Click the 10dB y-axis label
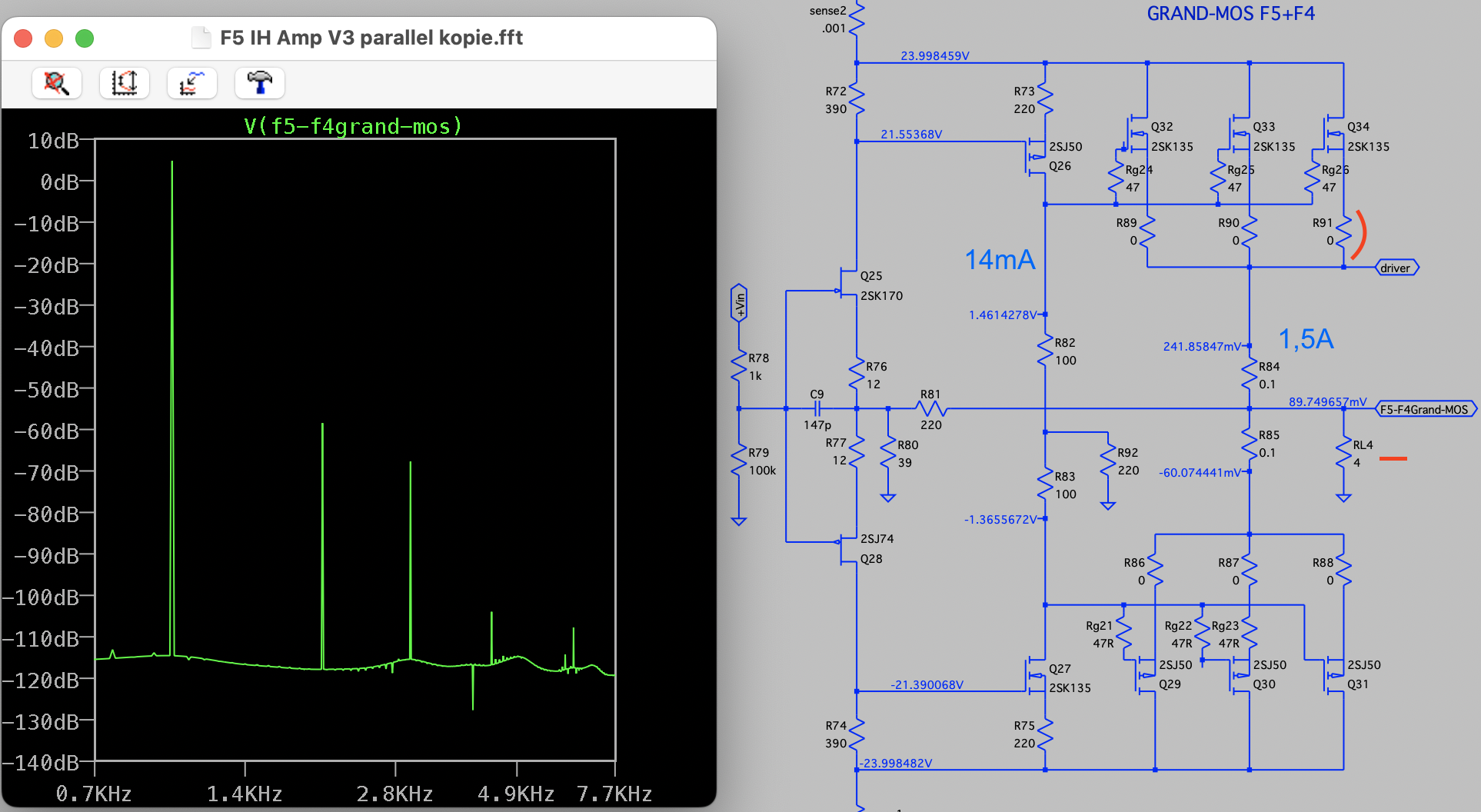 pyautogui.click(x=54, y=141)
